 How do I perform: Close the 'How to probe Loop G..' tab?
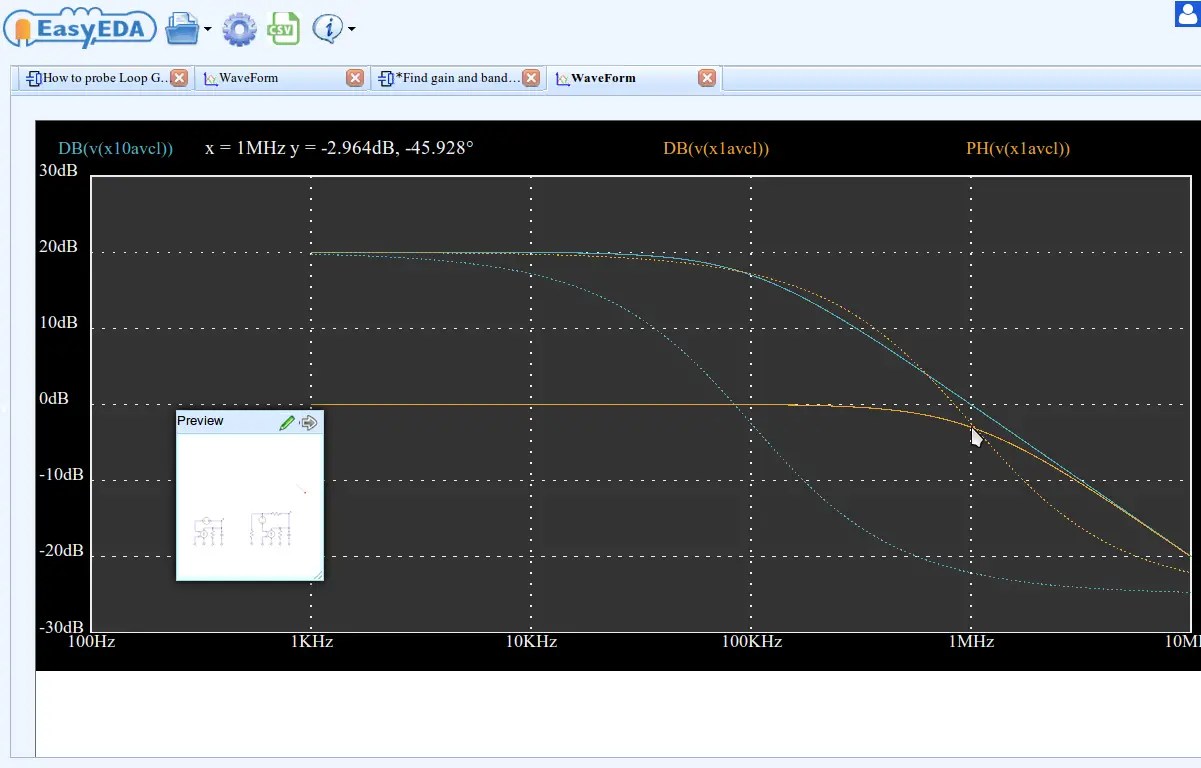(x=179, y=78)
